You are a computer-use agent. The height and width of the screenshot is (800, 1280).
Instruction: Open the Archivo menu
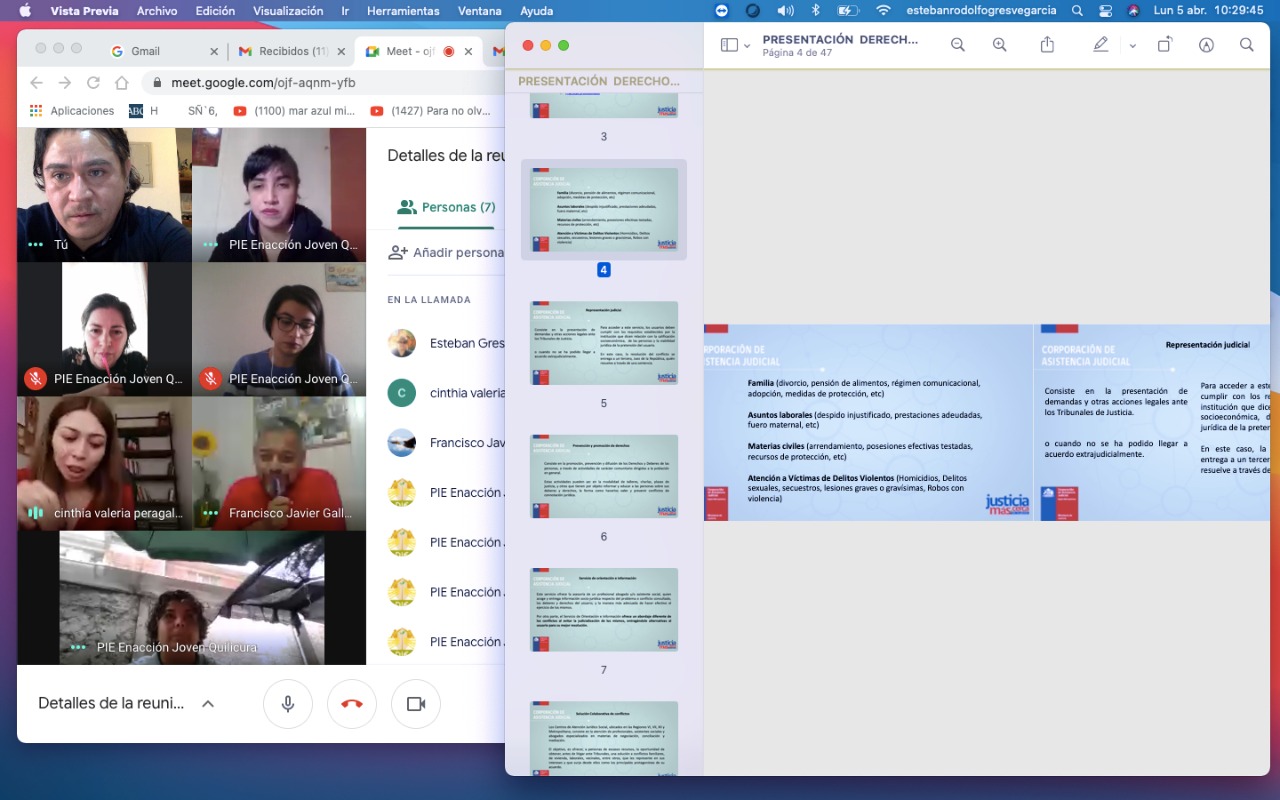pos(157,10)
